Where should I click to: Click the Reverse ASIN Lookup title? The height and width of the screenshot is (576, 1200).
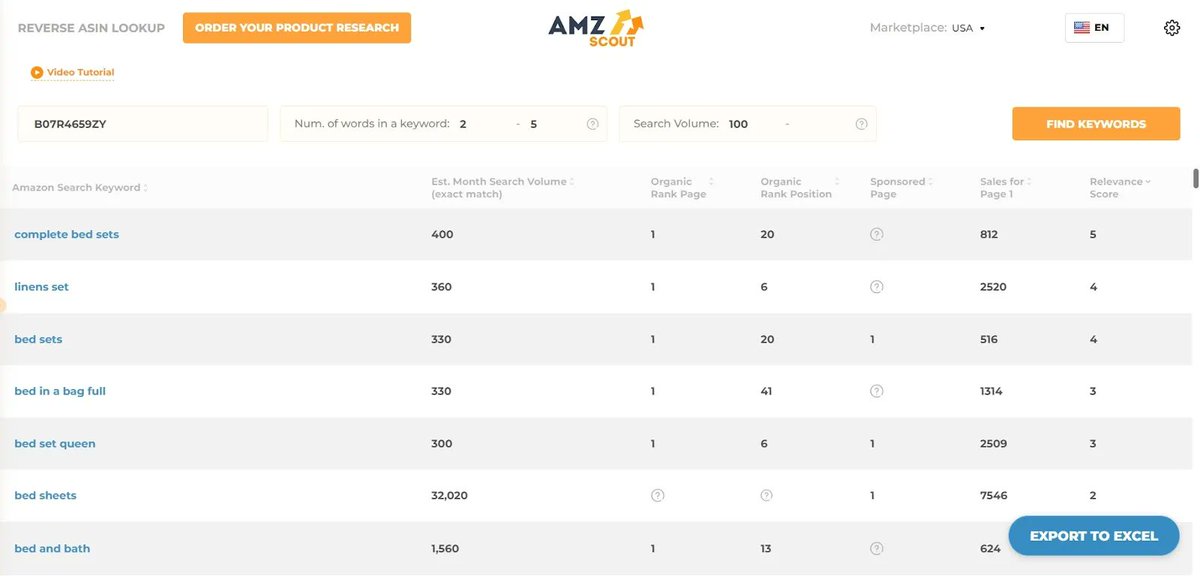(x=91, y=28)
